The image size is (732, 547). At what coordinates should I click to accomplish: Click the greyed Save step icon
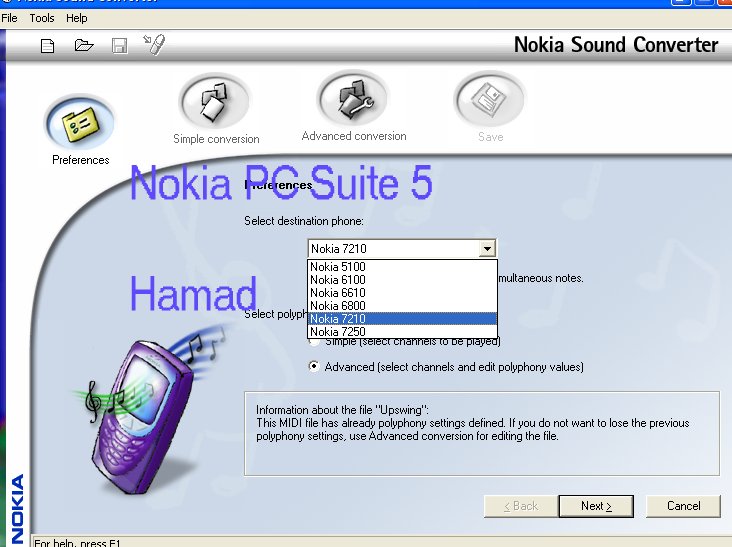(489, 99)
